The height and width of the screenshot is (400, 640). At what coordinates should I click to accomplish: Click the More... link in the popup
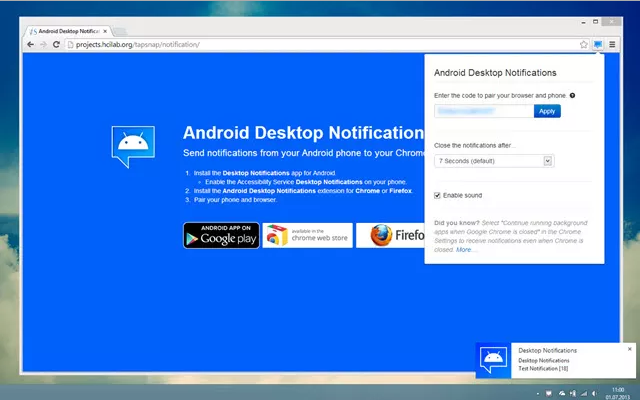coord(465,249)
